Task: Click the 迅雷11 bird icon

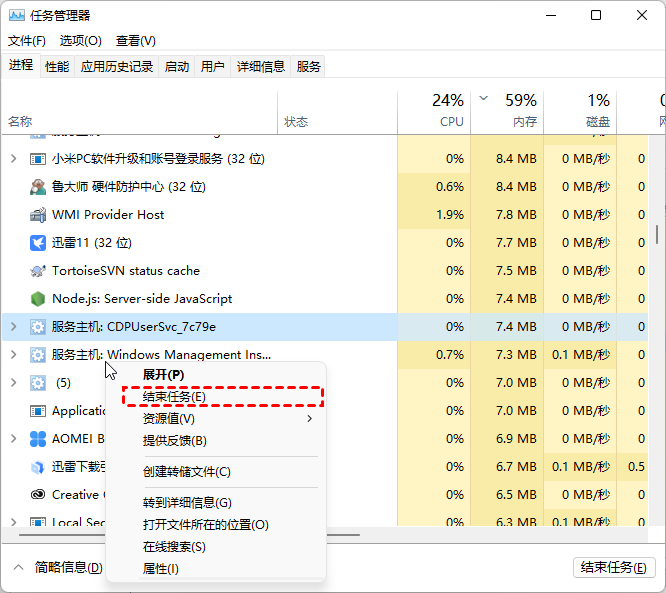Action: tap(38, 243)
